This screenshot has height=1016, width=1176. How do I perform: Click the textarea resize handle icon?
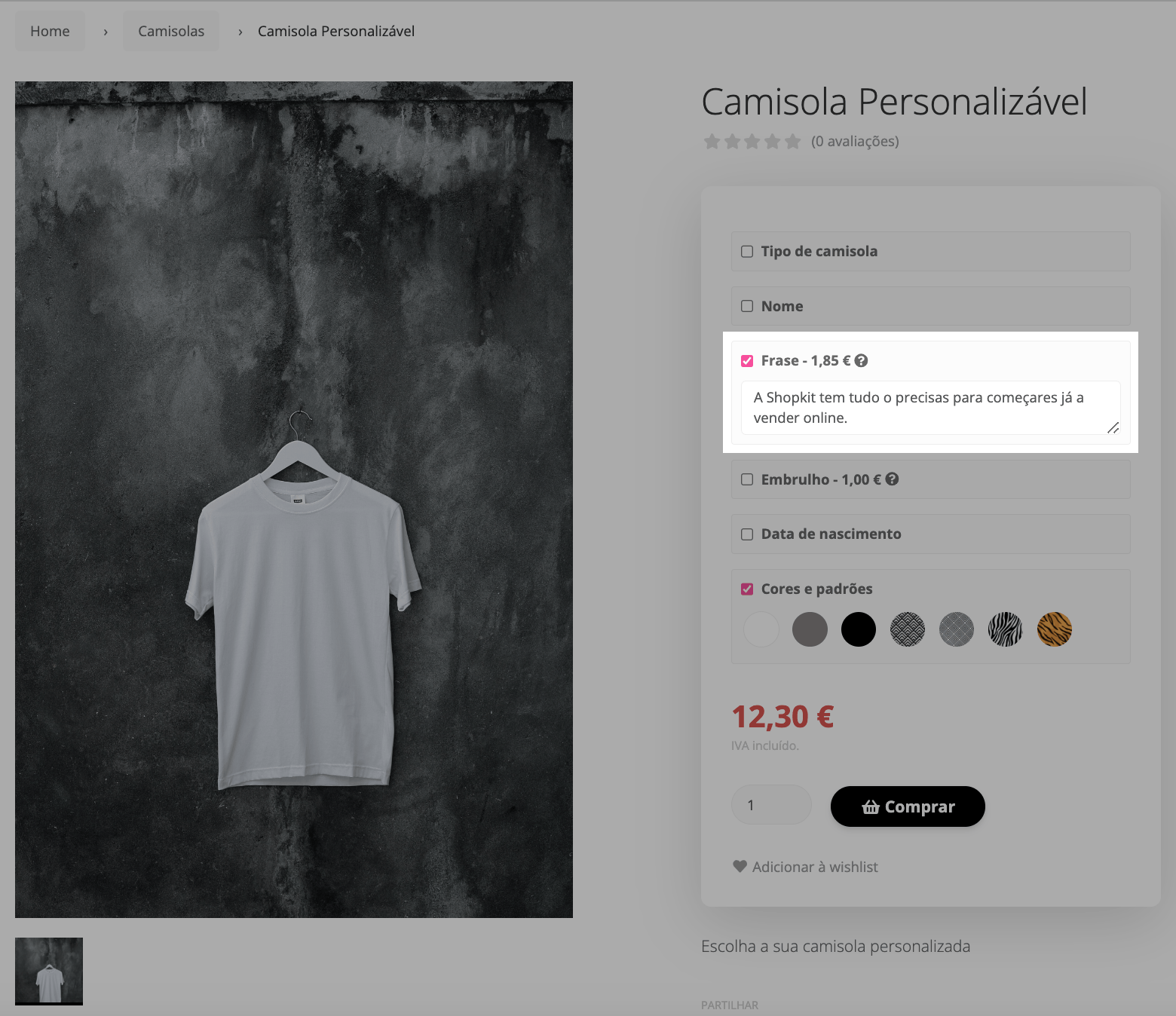(1113, 427)
